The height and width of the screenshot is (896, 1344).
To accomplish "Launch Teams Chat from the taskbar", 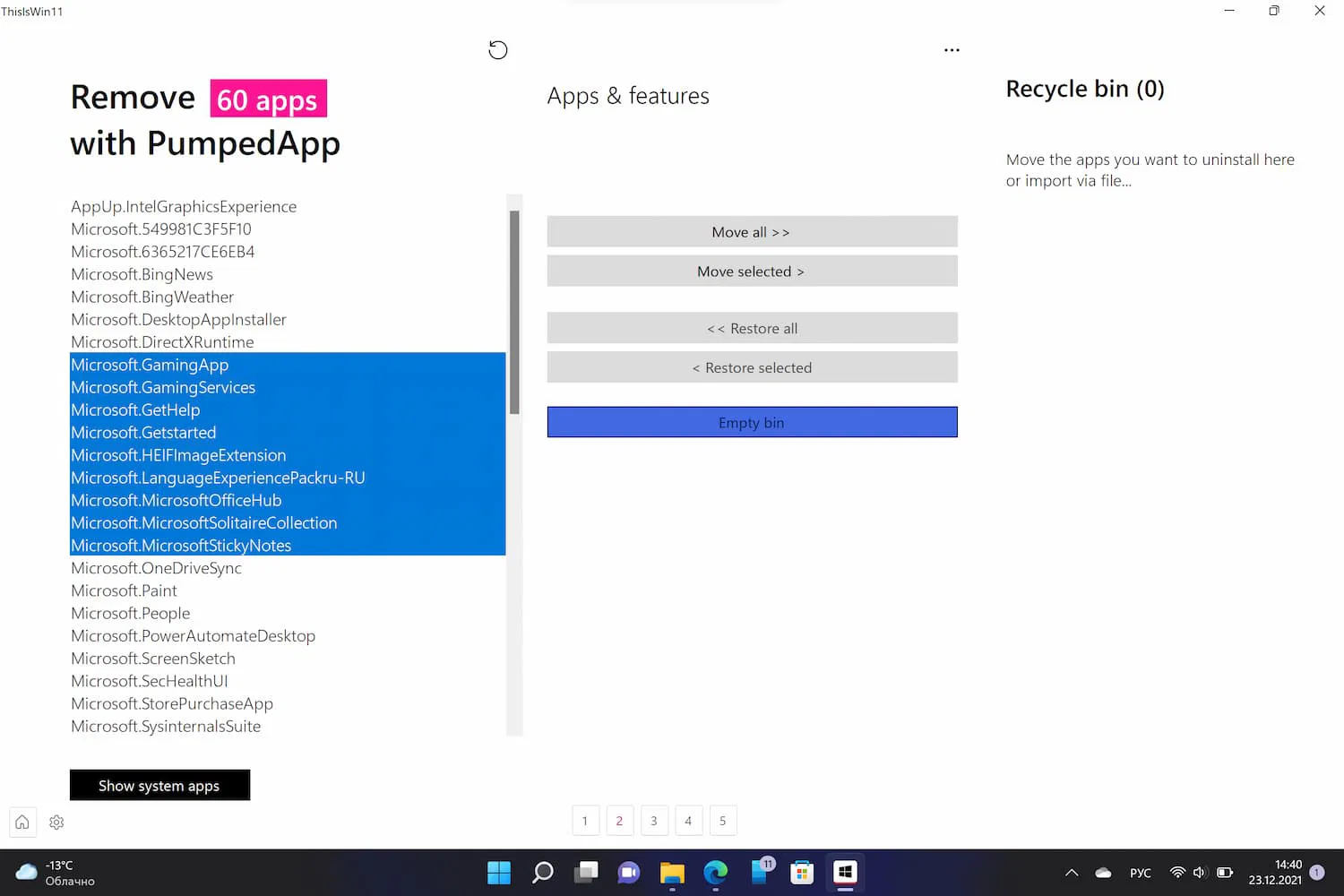I will (629, 872).
